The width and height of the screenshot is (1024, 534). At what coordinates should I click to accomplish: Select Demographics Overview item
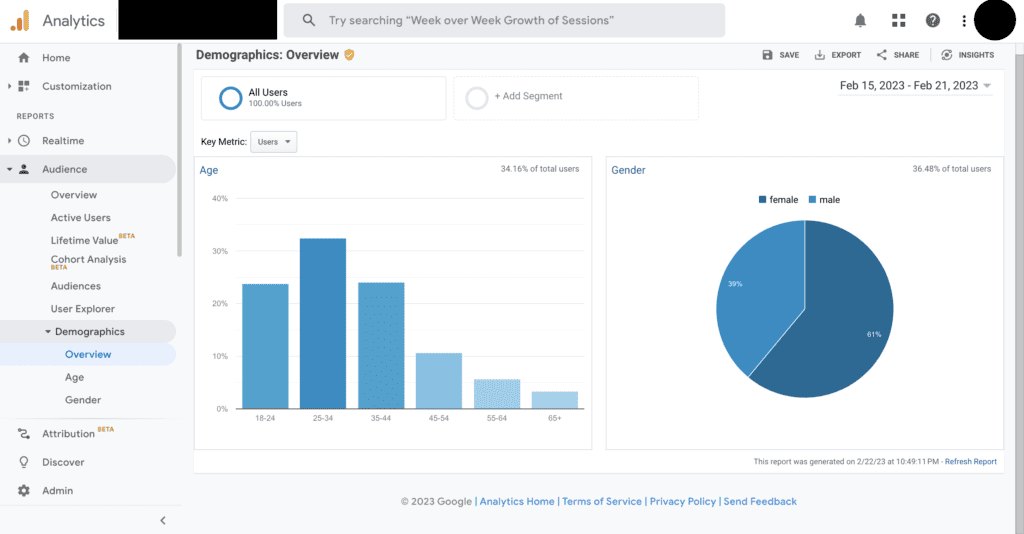tap(88, 354)
